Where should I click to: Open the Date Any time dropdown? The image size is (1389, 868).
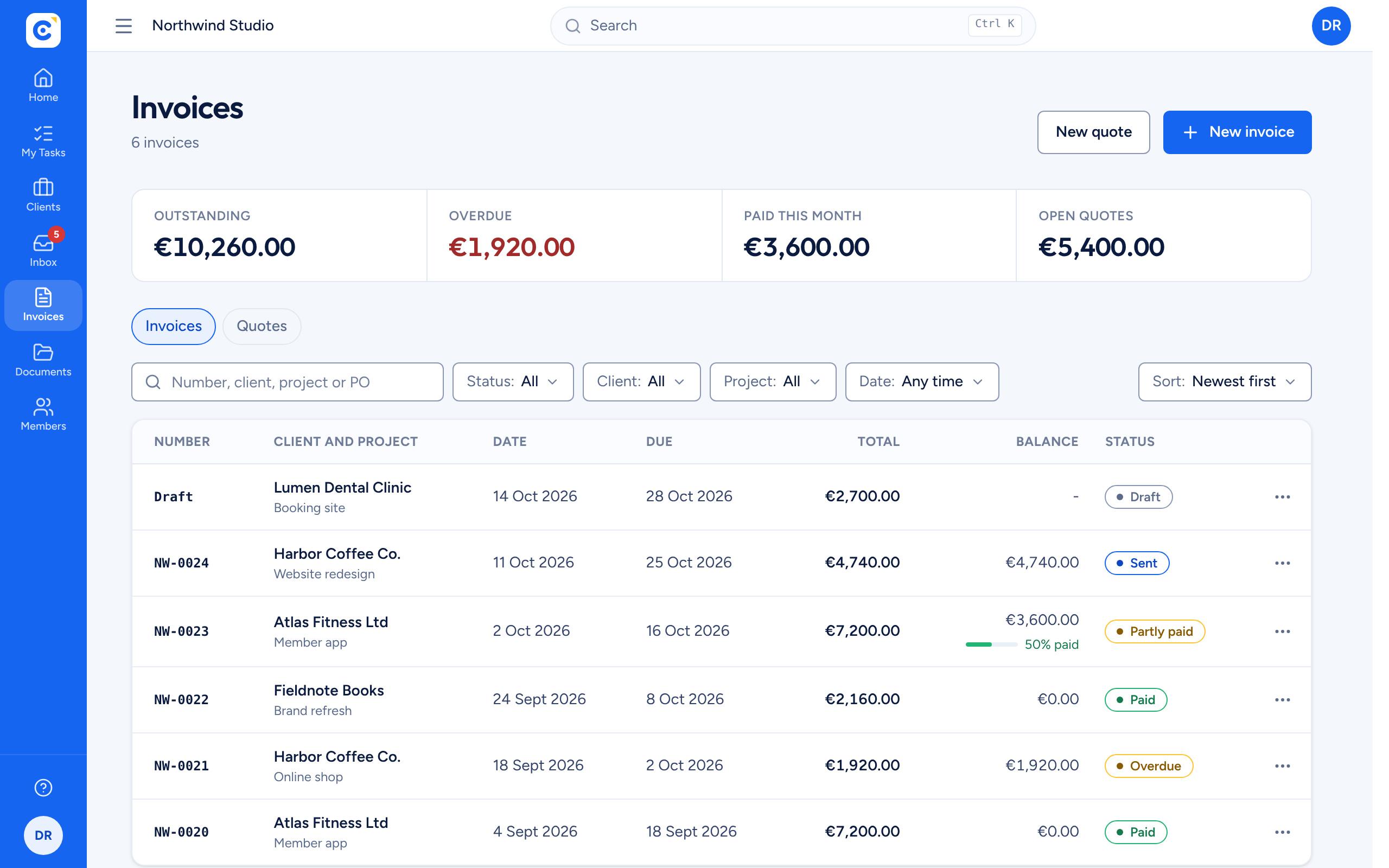[x=922, y=382]
